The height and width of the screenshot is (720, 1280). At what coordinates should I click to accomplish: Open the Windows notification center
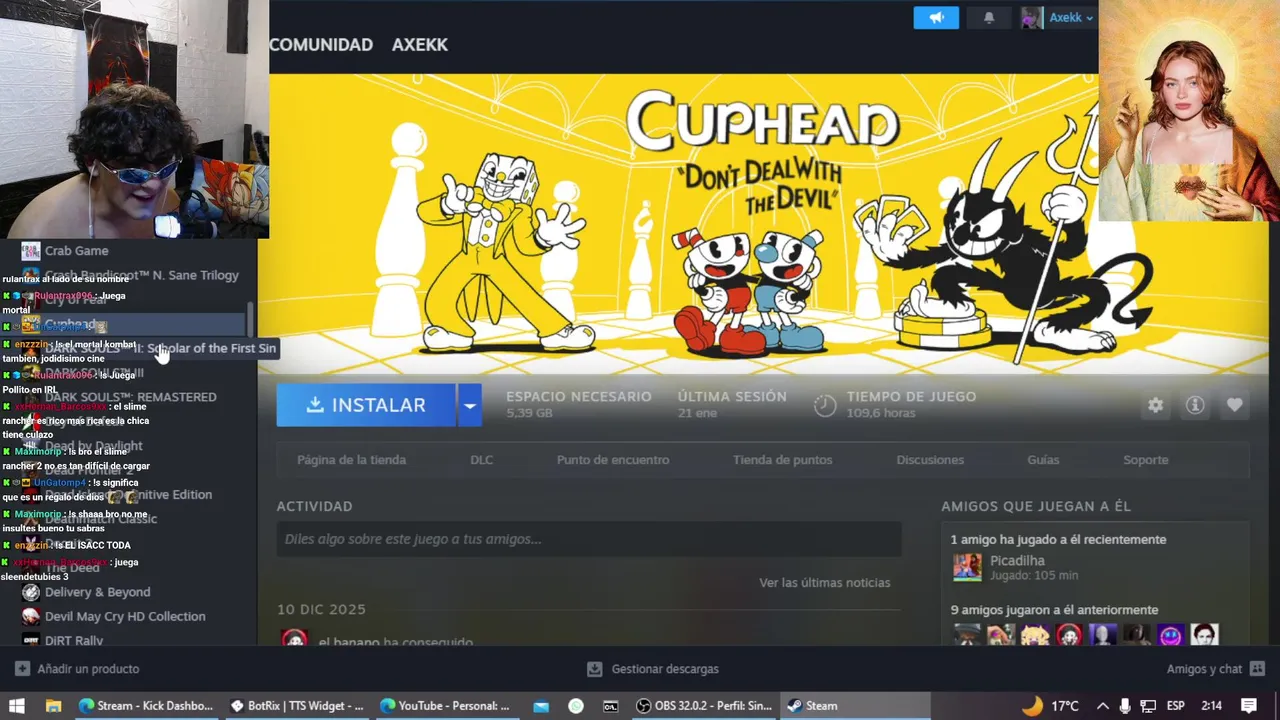tap(1249, 706)
